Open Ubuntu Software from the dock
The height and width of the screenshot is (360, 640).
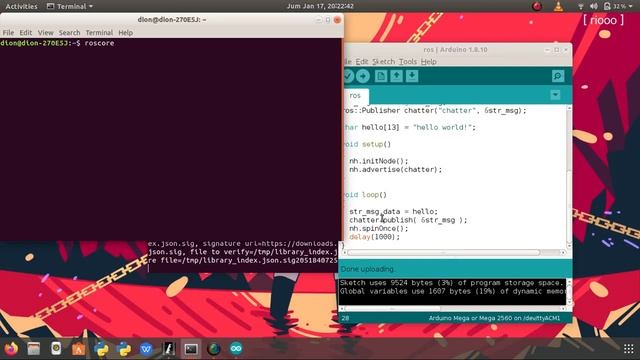78,349
